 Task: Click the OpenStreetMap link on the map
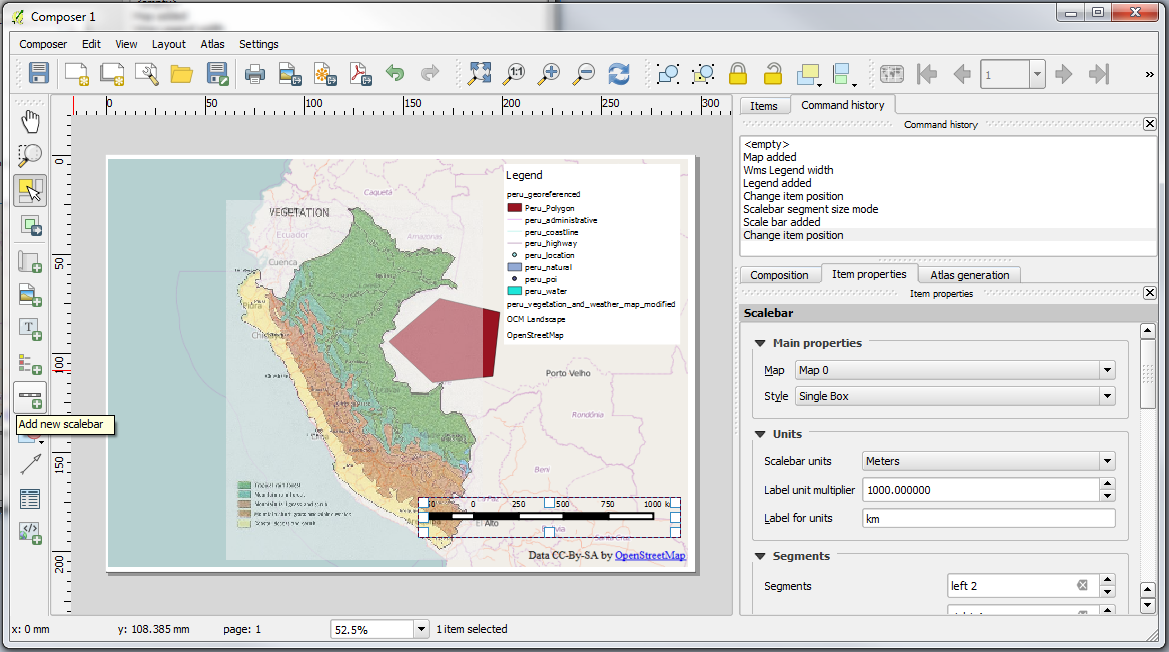[x=650, y=555]
